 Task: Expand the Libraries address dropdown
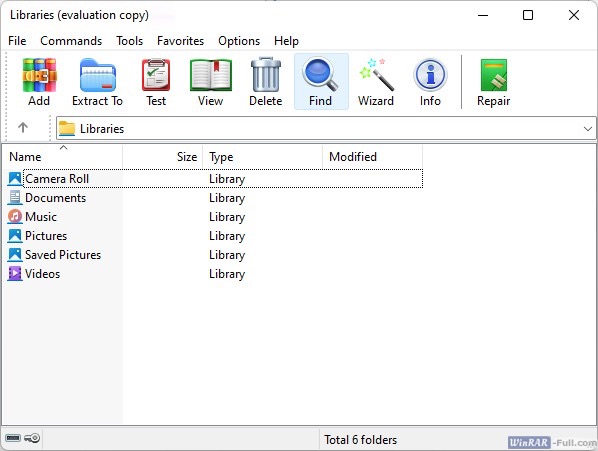[587, 129]
